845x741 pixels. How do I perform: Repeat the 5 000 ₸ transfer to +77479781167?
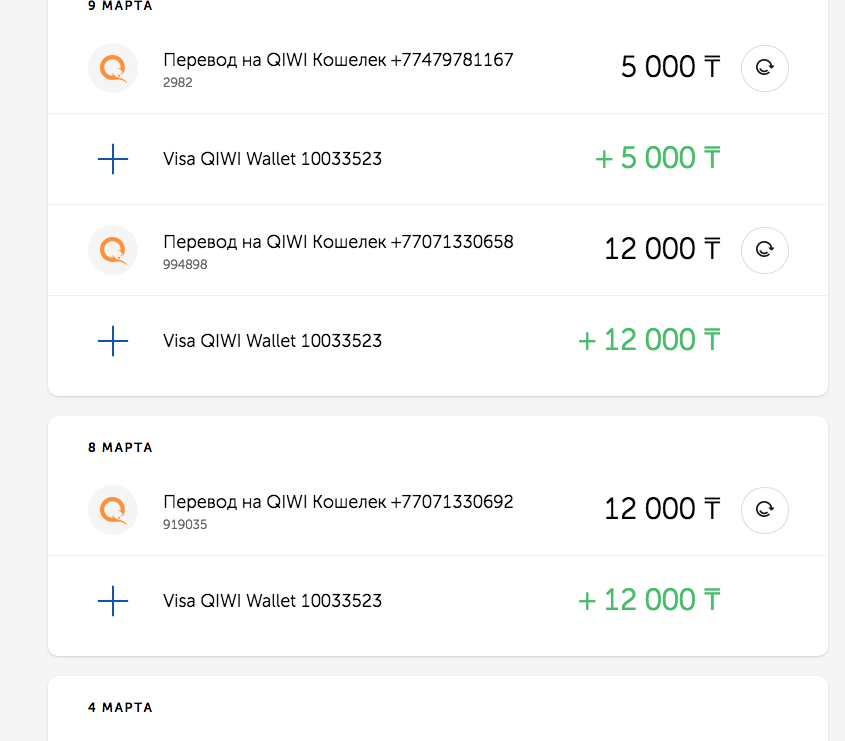point(765,68)
